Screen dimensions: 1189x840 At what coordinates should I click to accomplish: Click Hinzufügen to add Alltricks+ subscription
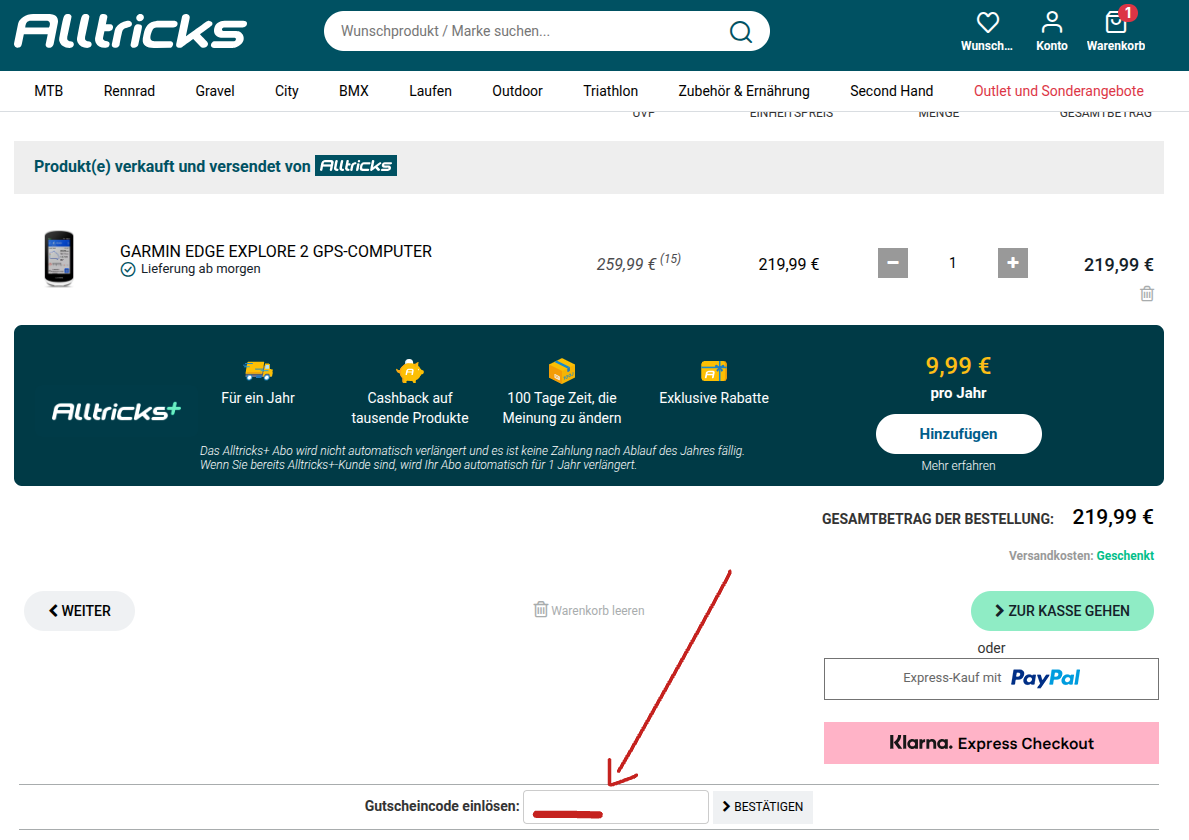point(958,434)
